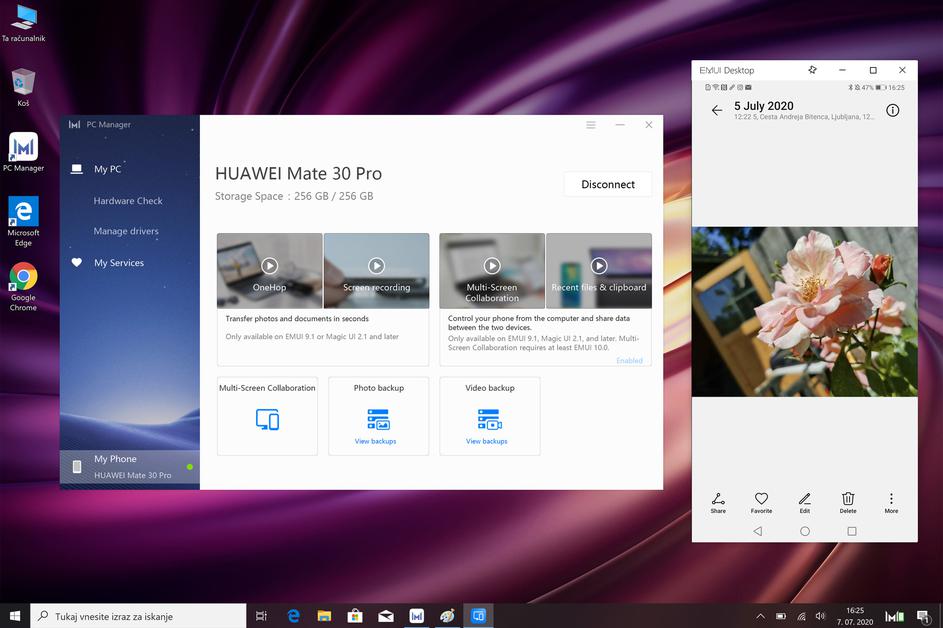Open Hardware Check section
Image resolution: width=943 pixels, height=628 pixels.
pyautogui.click(x=128, y=201)
